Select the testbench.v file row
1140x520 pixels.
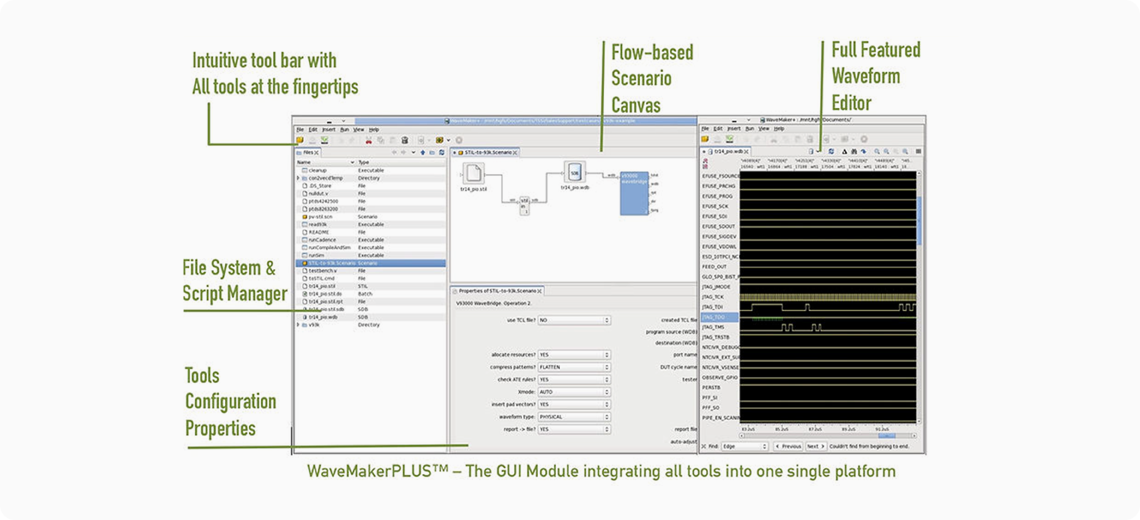tap(369, 271)
